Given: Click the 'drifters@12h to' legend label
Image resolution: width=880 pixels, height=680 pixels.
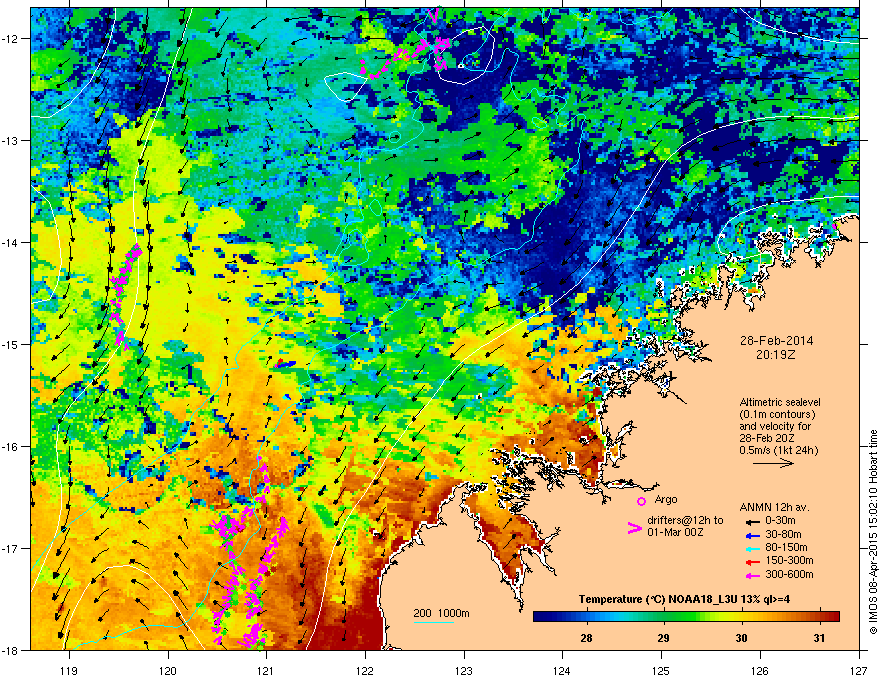Looking at the screenshot, I should 685,521.
